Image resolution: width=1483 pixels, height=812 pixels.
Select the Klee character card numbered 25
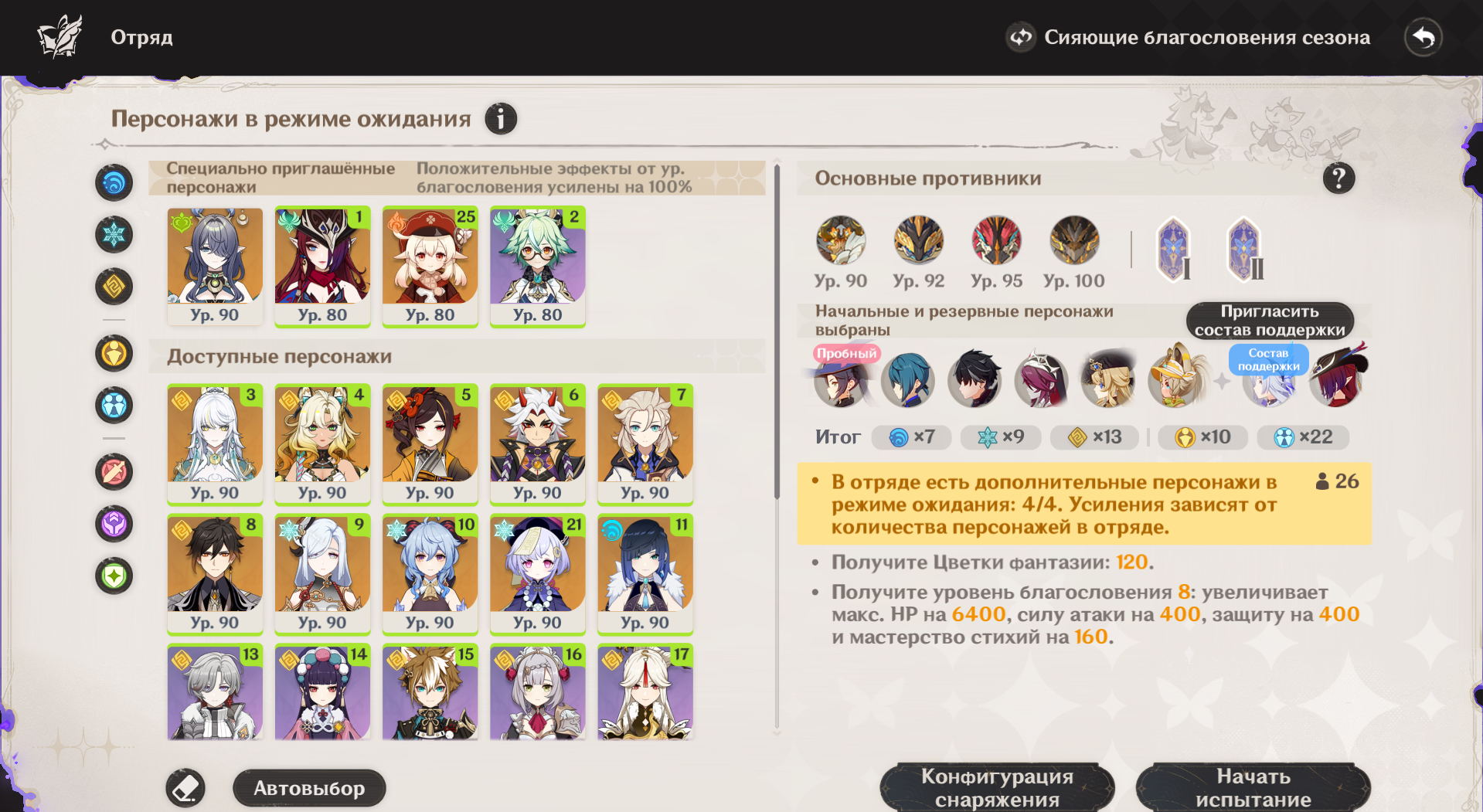click(x=430, y=267)
